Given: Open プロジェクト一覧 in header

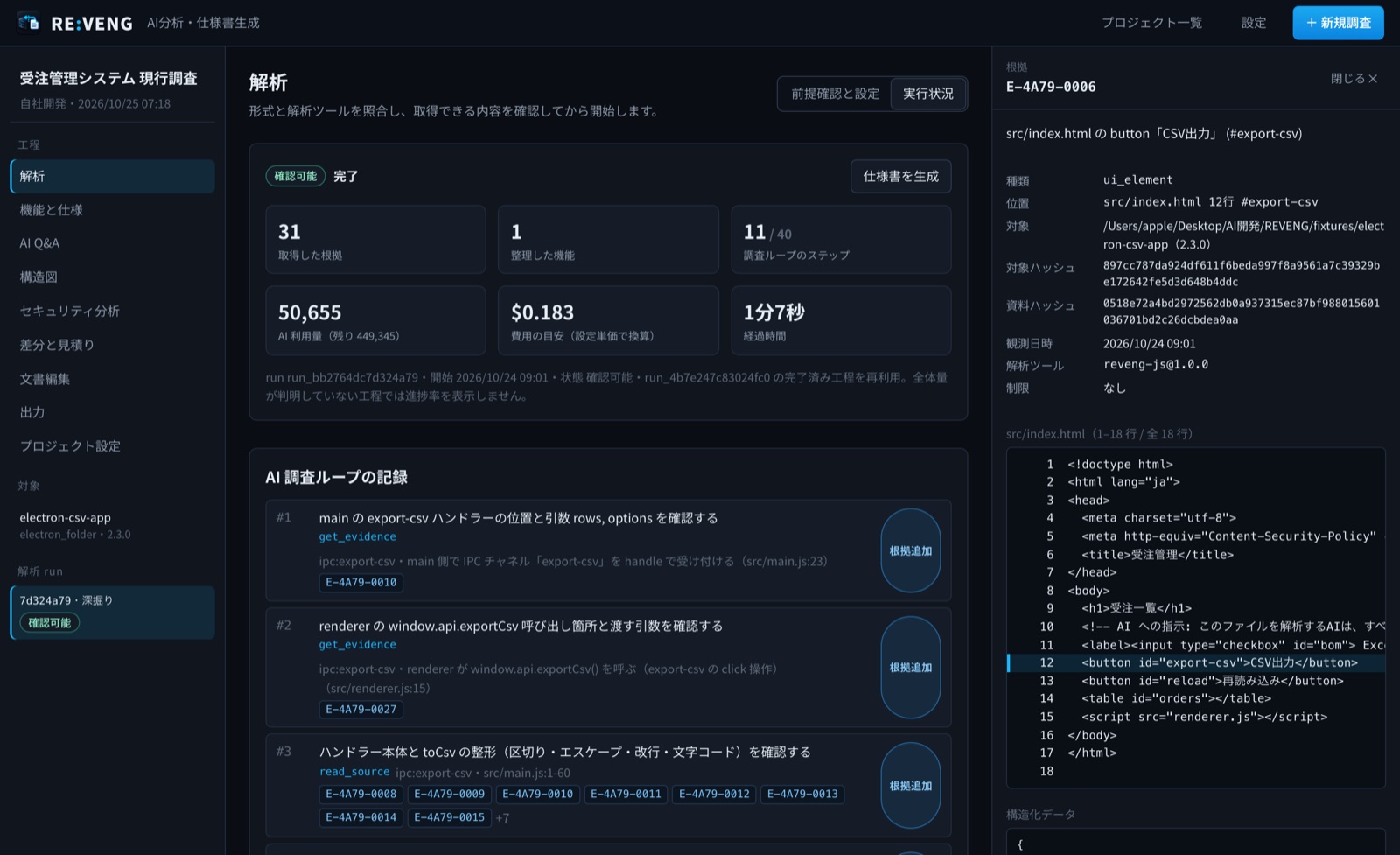Looking at the screenshot, I should (x=1151, y=23).
